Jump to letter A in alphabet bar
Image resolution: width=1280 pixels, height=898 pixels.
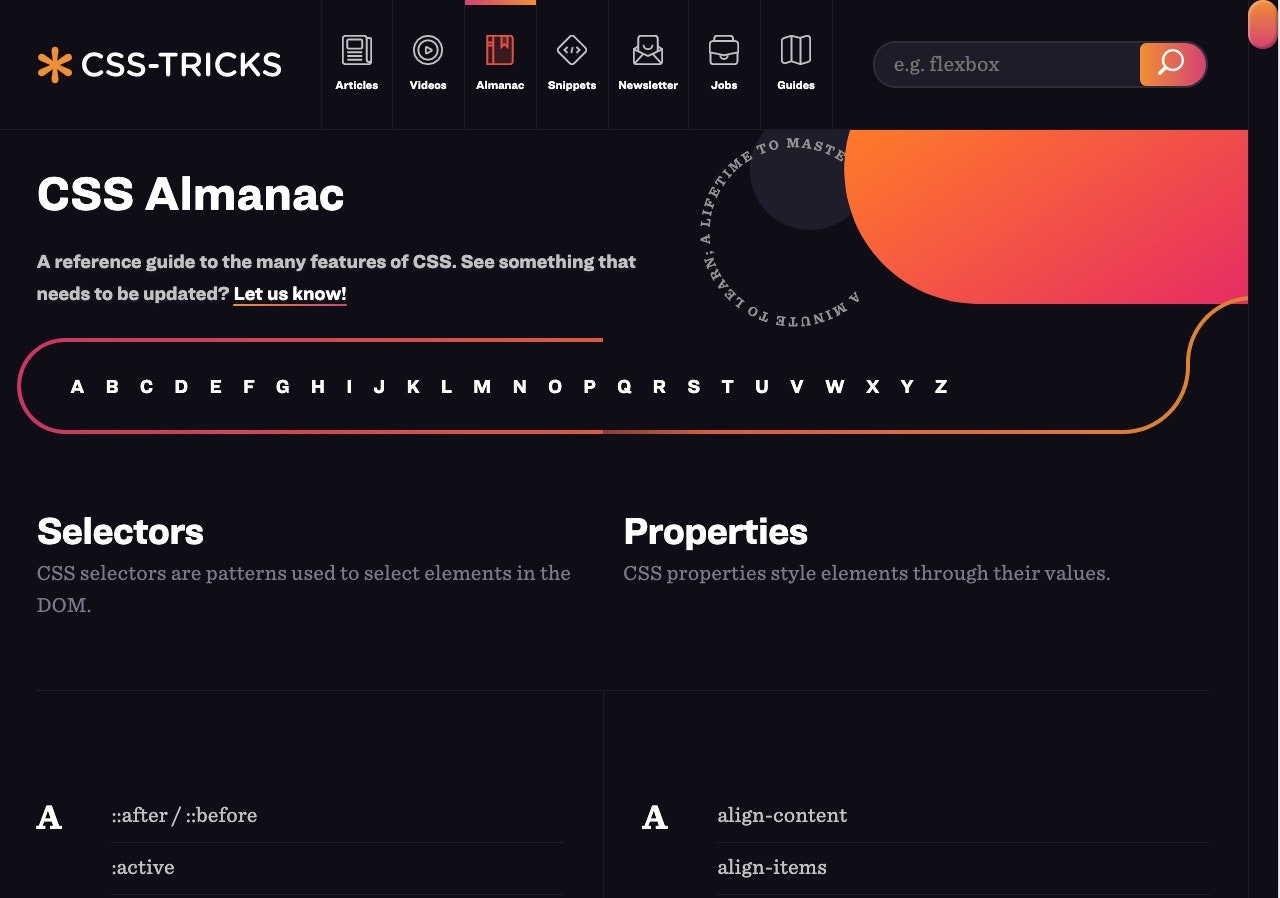click(77, 387)
